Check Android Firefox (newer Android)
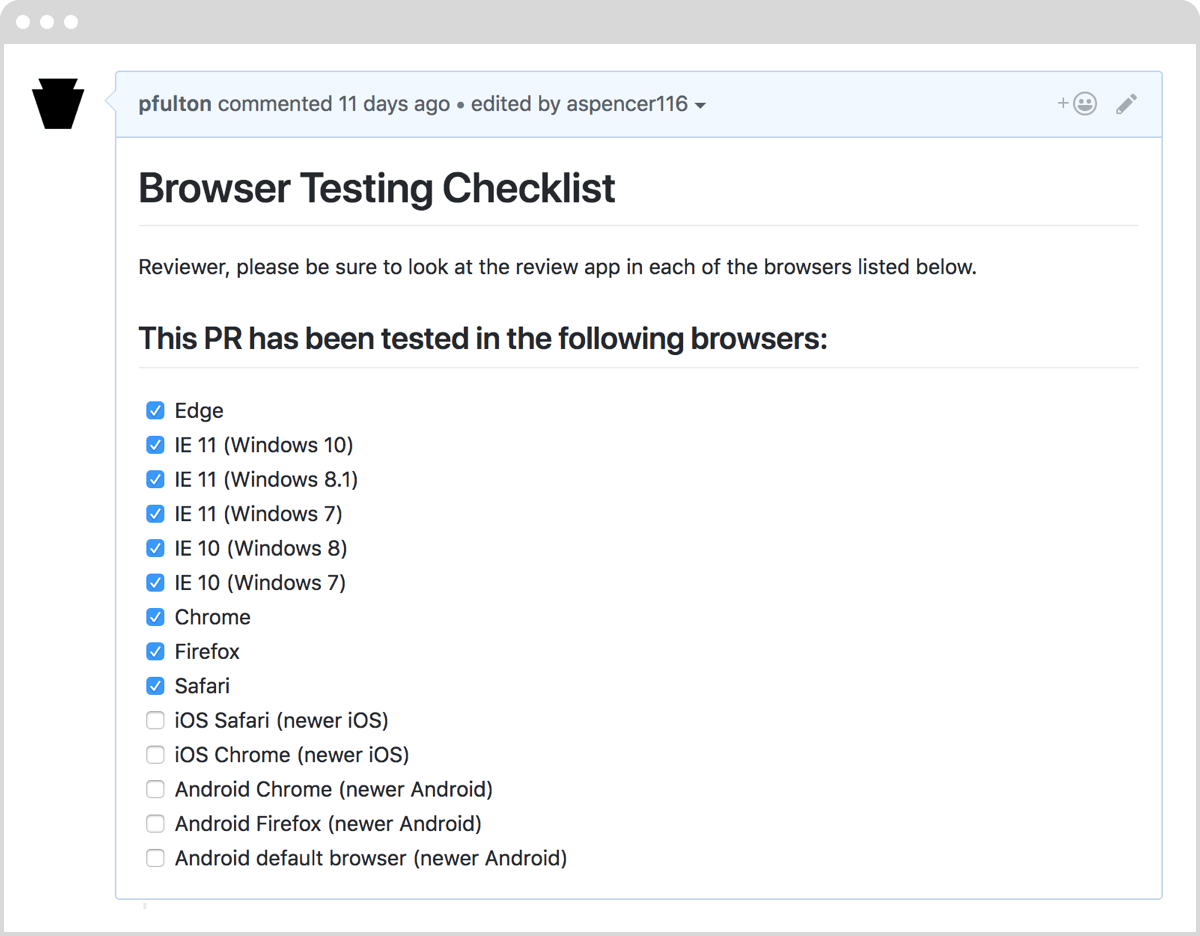The height and width of the screenshot is (936, 1200). [x=155, y=823]
